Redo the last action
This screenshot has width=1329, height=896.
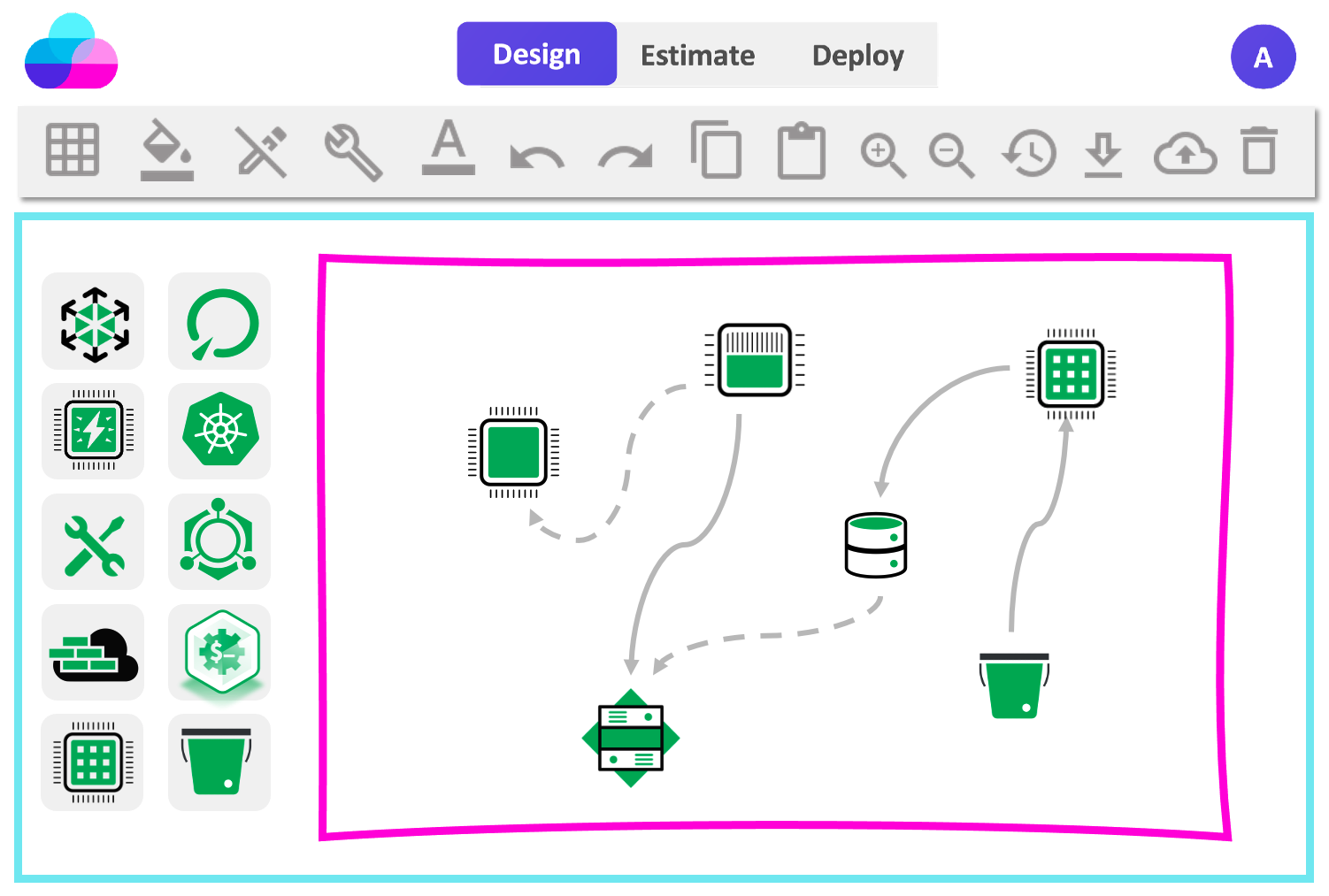coord(626,152)
